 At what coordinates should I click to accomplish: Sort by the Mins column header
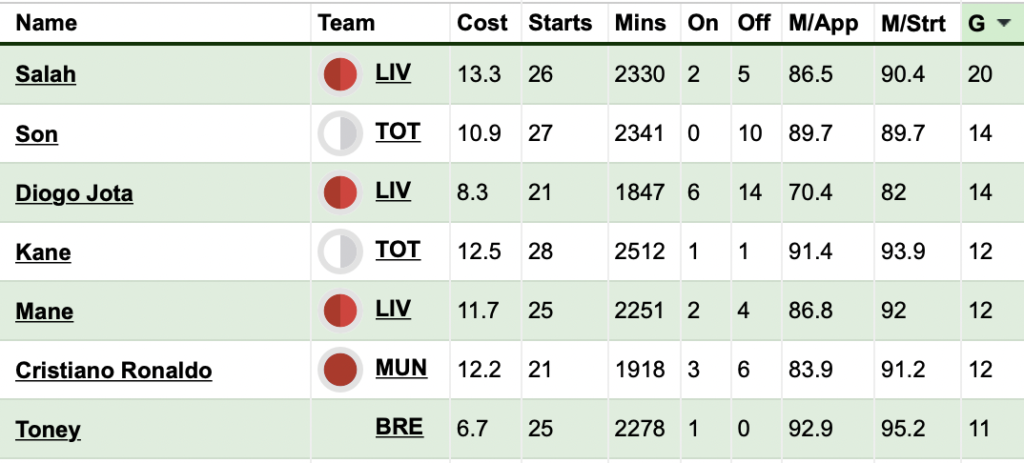[640, 23]
